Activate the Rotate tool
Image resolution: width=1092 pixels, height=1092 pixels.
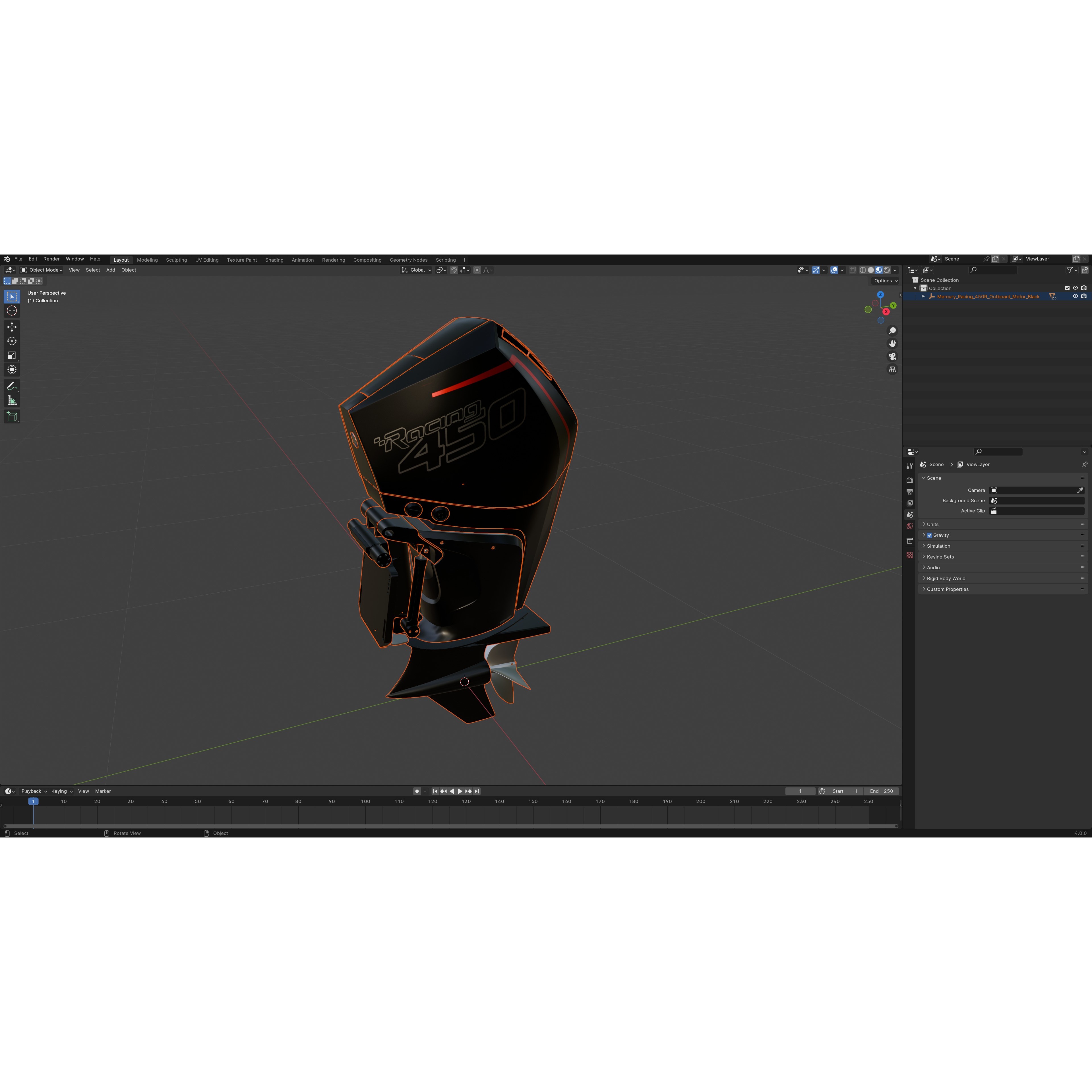click(12, 341)
